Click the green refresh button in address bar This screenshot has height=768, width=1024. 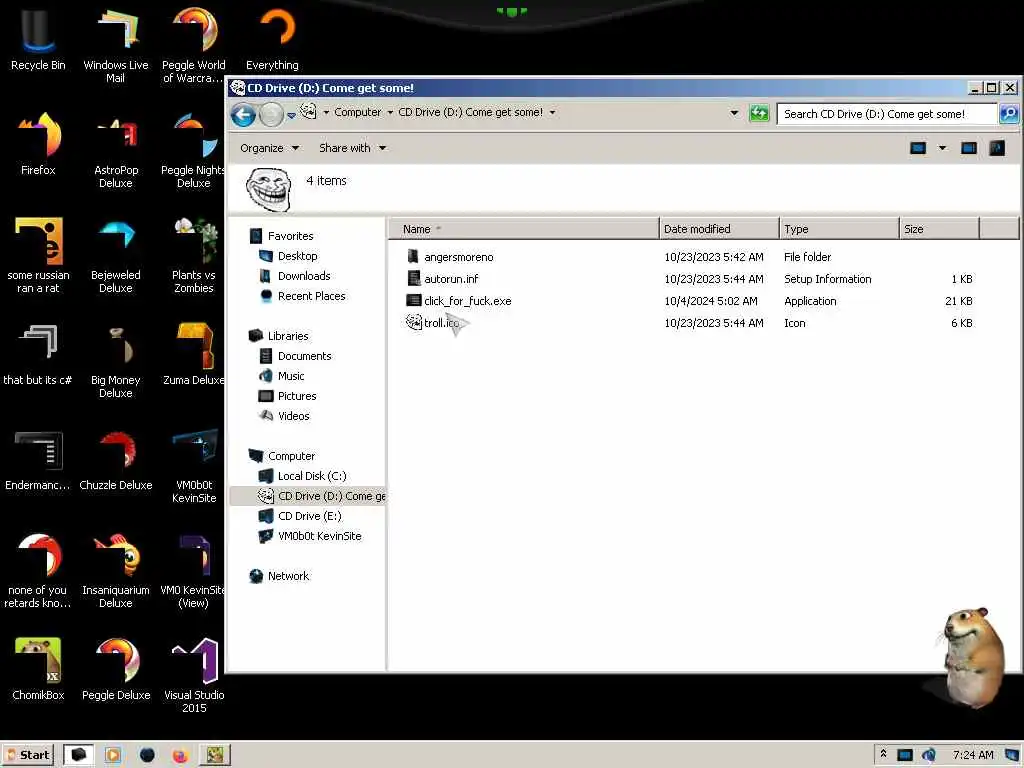coord(759,113)
